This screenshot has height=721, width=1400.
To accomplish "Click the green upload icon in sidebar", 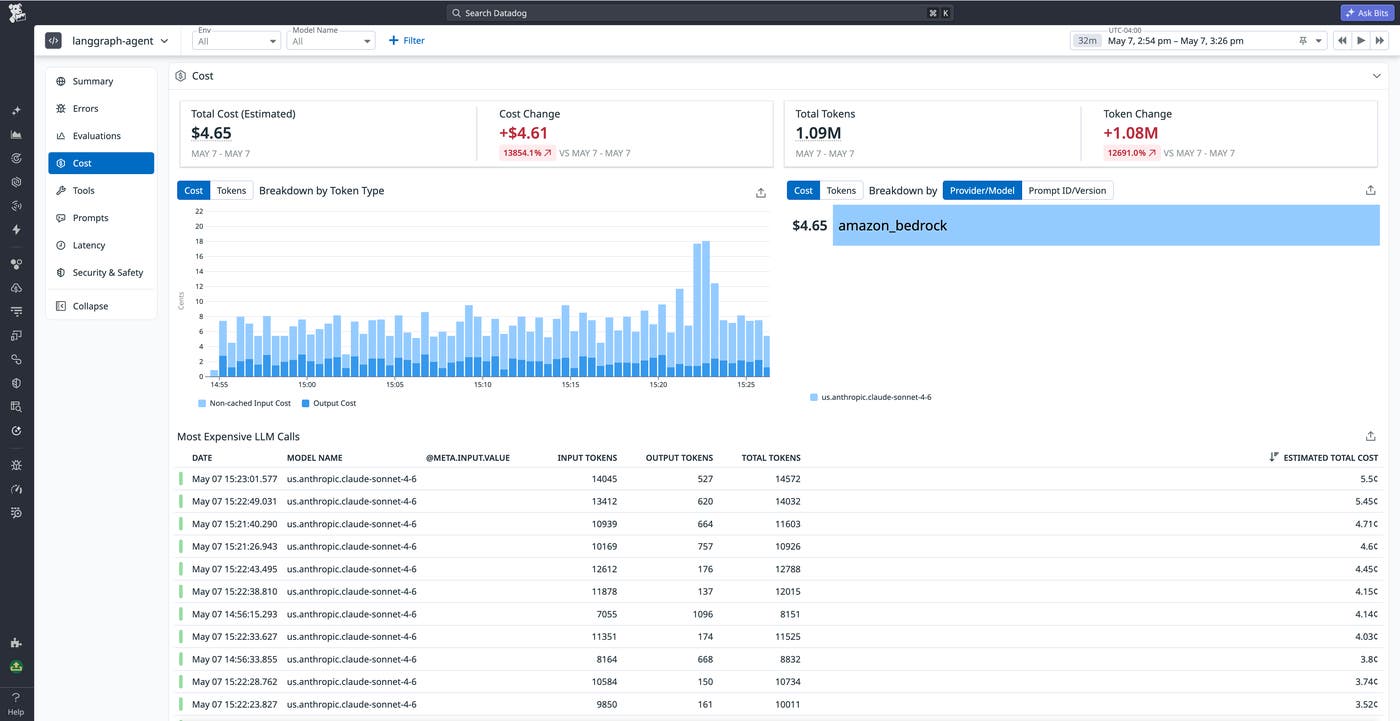I will [16, 667].
